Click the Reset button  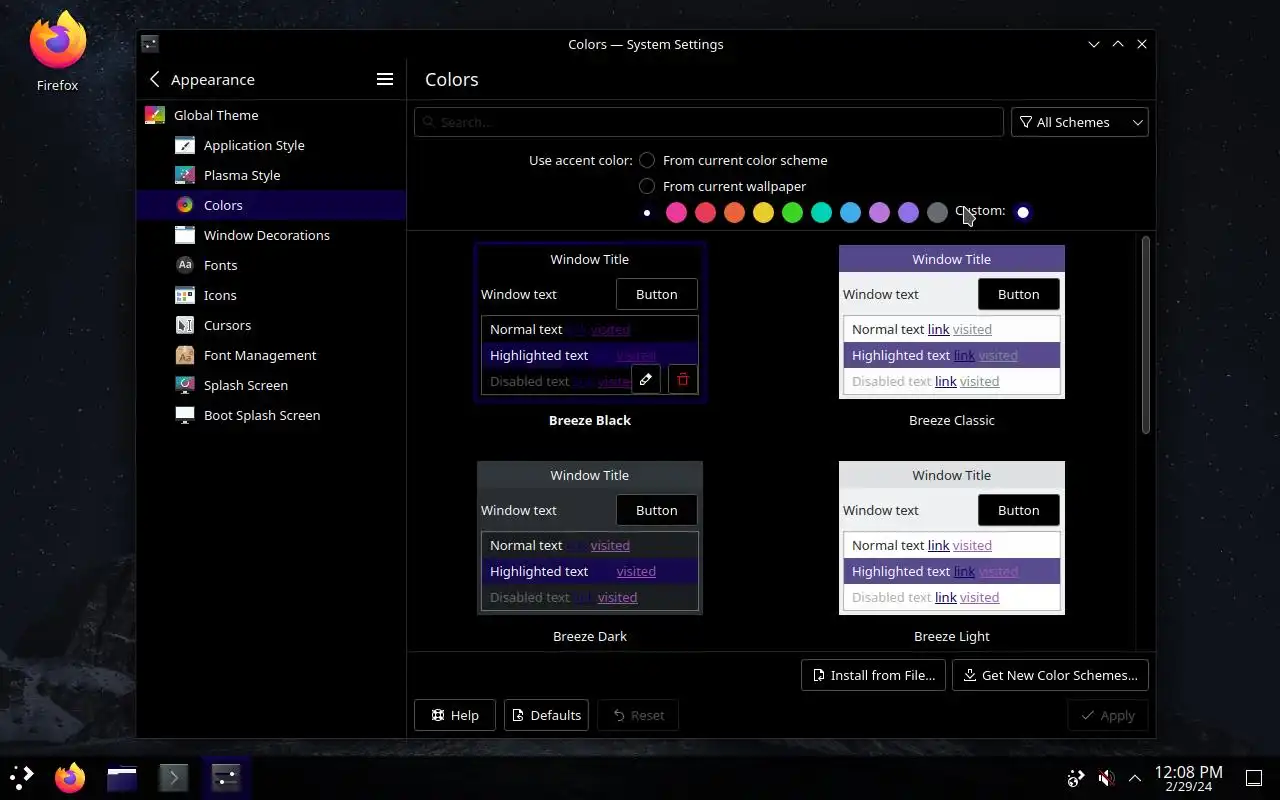(x=638, y=715)
